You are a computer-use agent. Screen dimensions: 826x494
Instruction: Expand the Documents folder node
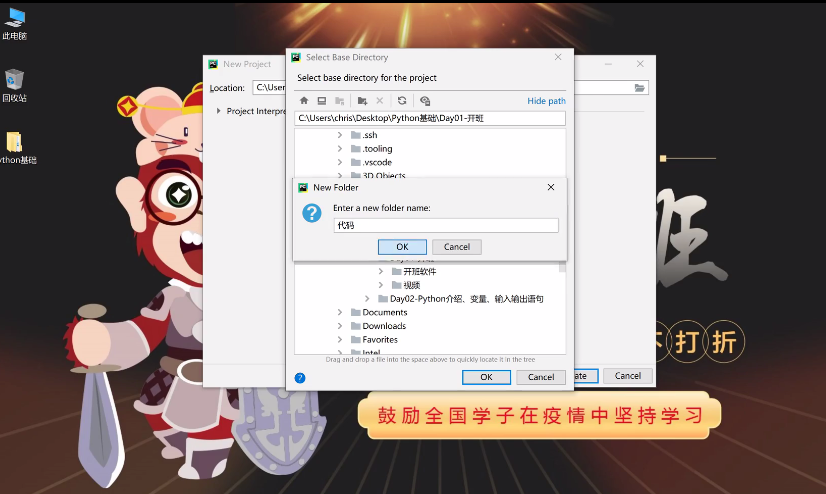coord(340,313)
